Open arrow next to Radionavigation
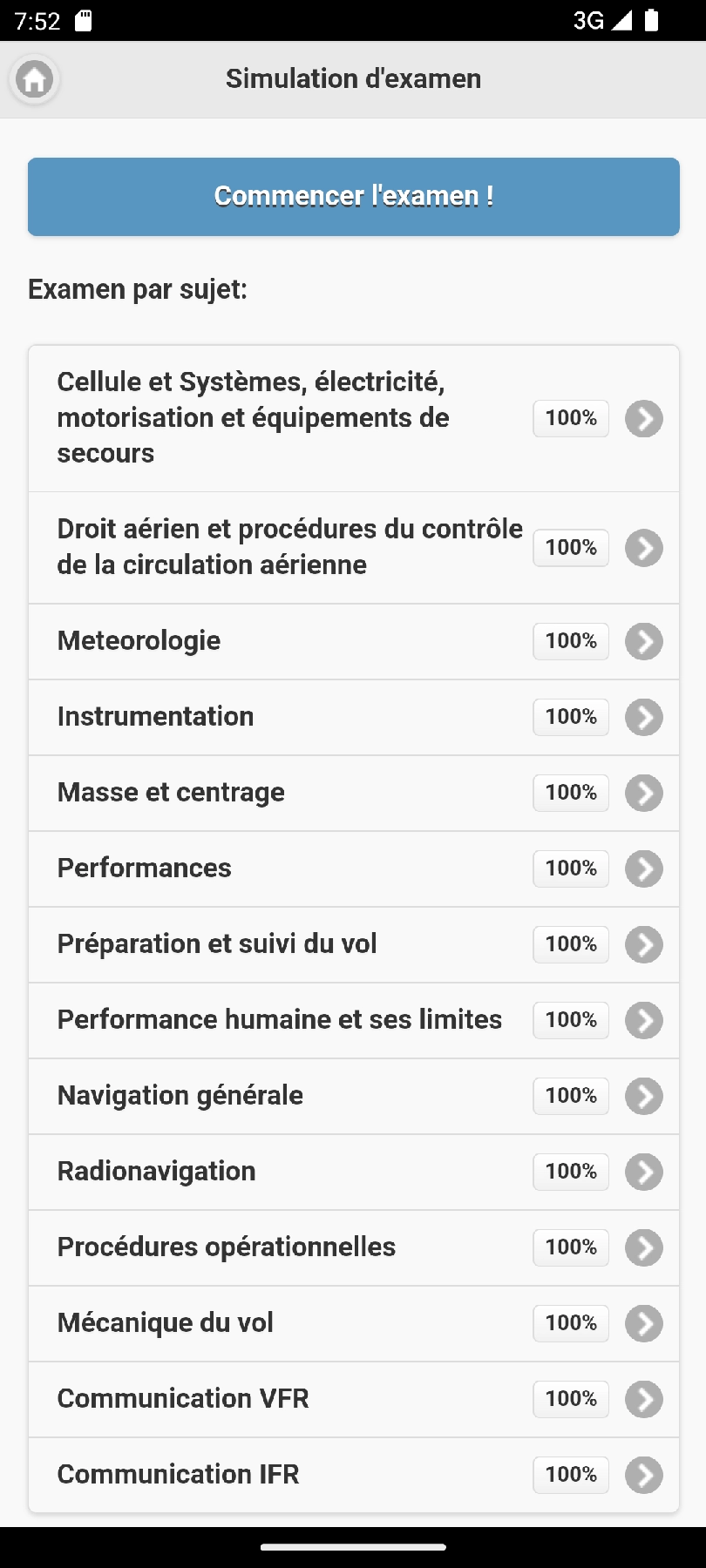This screenshot has height=1568, width=706. click(644, 1173)
